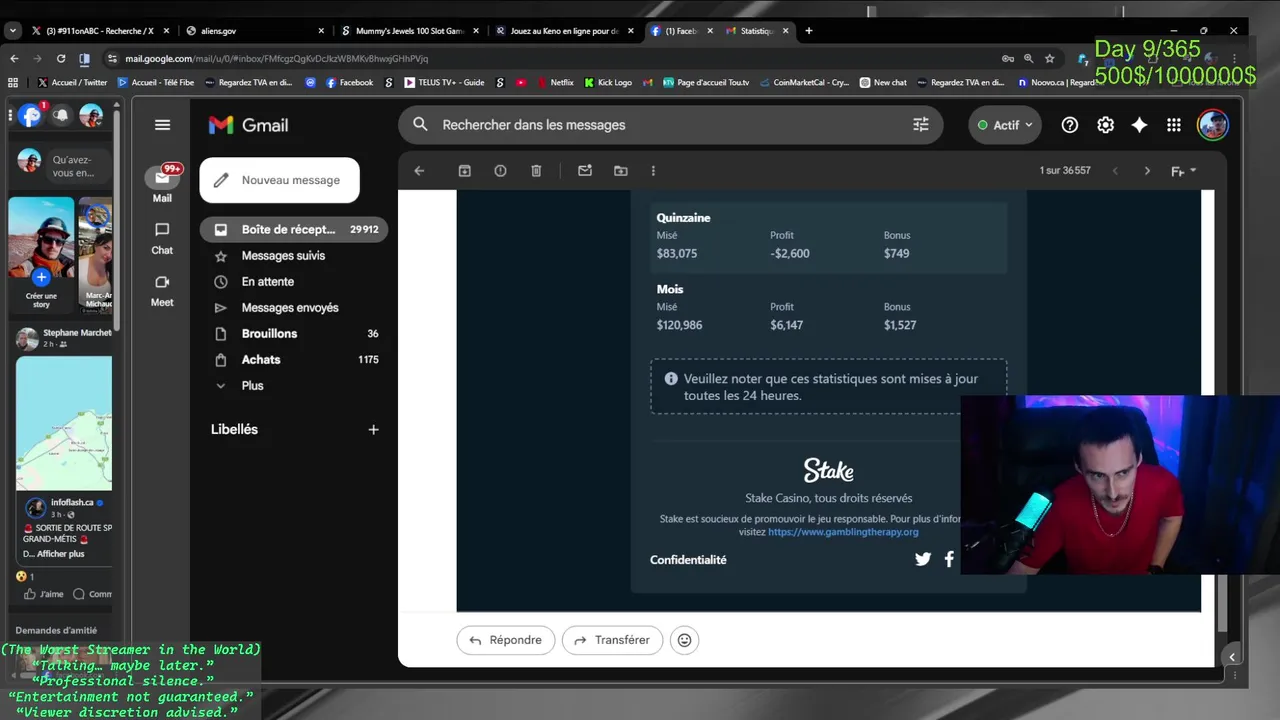
Task: Open CoinMarketCal bookmark
Action: pos(804,83)
